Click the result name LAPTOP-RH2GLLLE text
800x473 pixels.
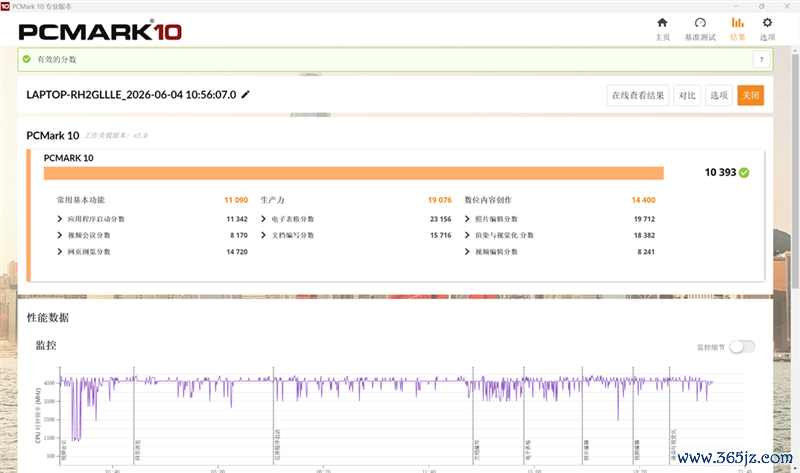[x=131, y=94]
